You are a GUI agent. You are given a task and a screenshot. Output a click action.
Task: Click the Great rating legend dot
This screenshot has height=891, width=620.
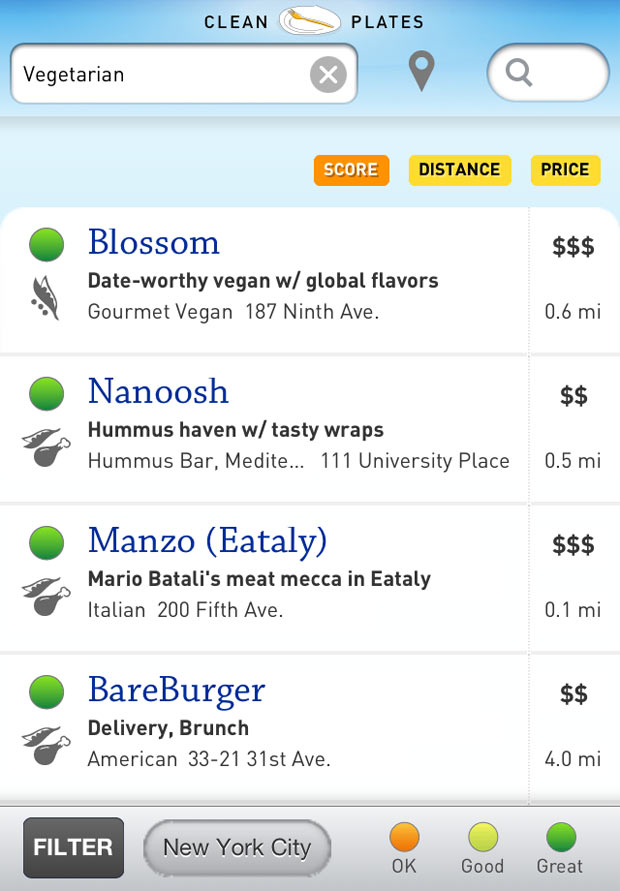560,840
